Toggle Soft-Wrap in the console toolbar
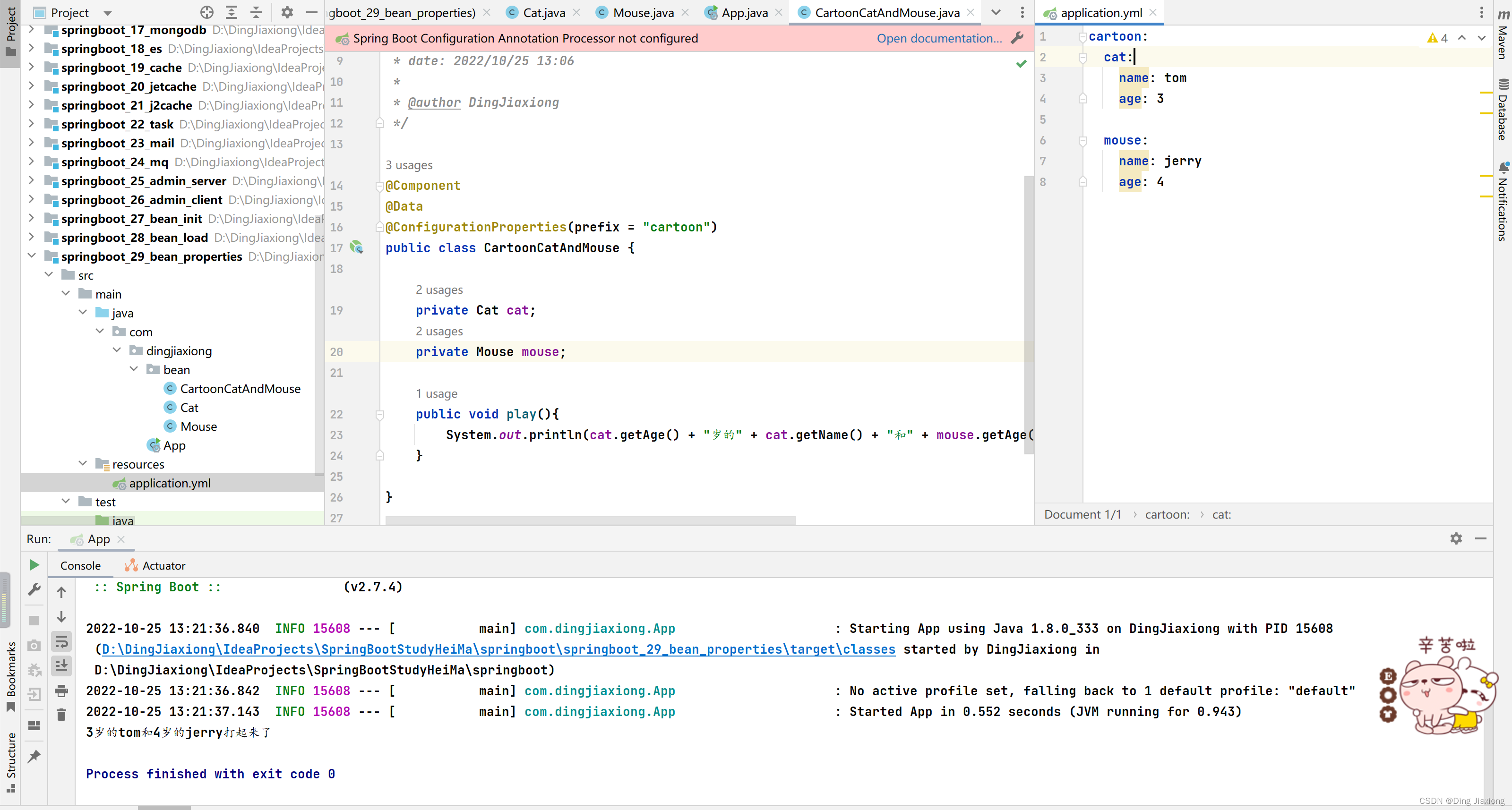The width and height of the screenshot is (1512, 810). pos(61,642)
